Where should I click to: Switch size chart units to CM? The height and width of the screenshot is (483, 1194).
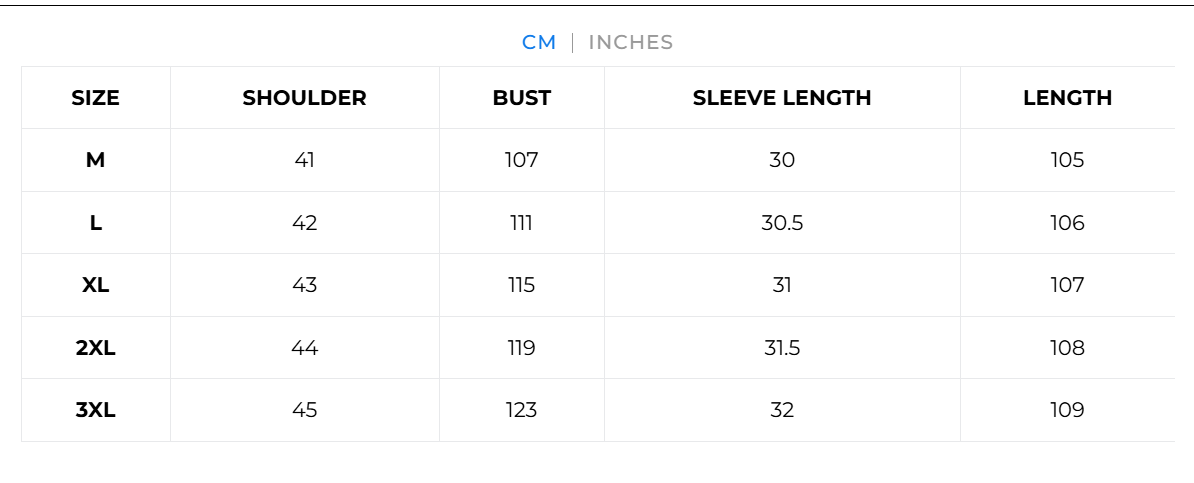538,43
